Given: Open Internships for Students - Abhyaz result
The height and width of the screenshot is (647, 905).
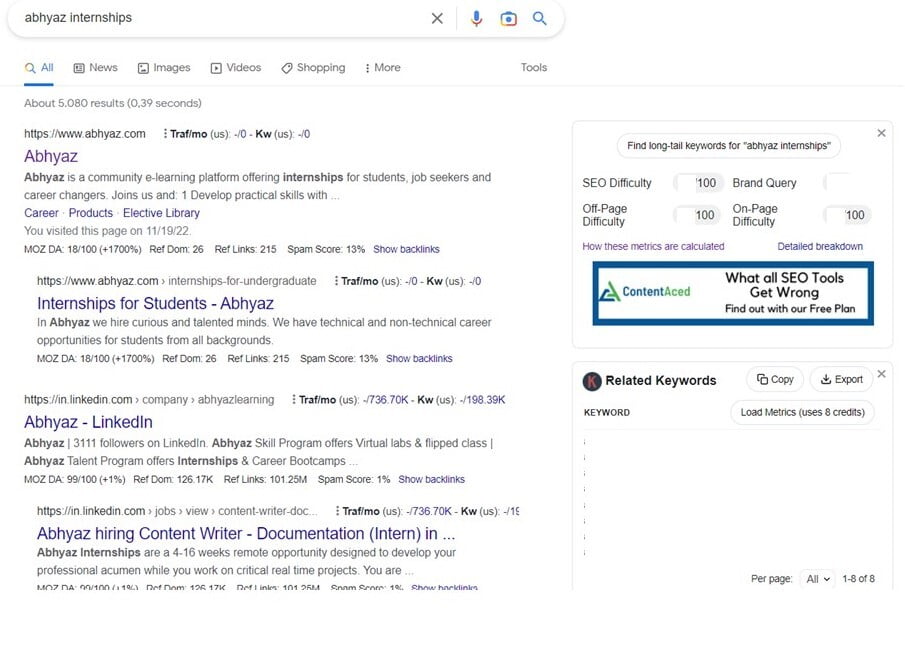Looking at the screenshot, I should point(155,304).
